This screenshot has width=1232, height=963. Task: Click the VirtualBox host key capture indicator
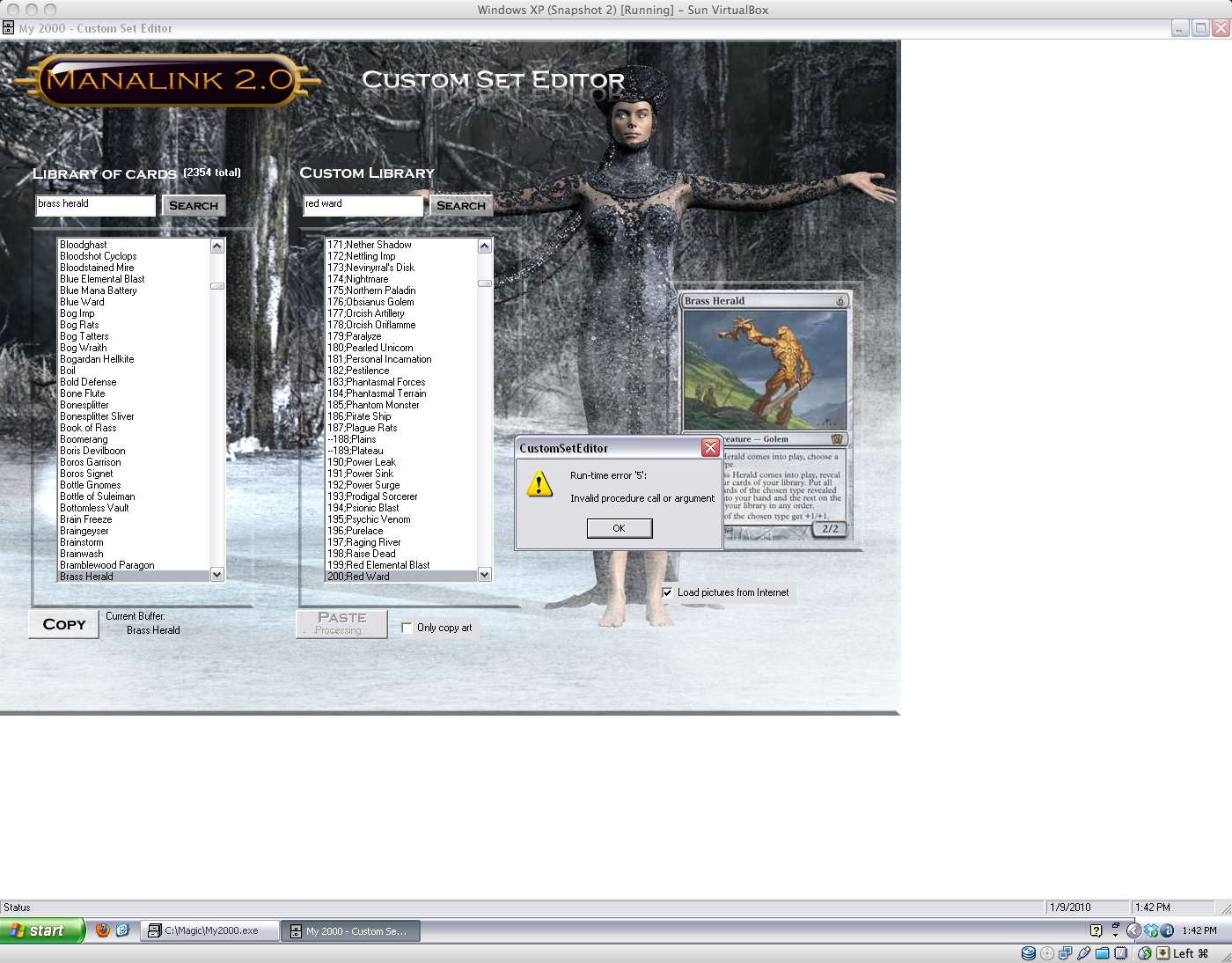pos(1163,953)
